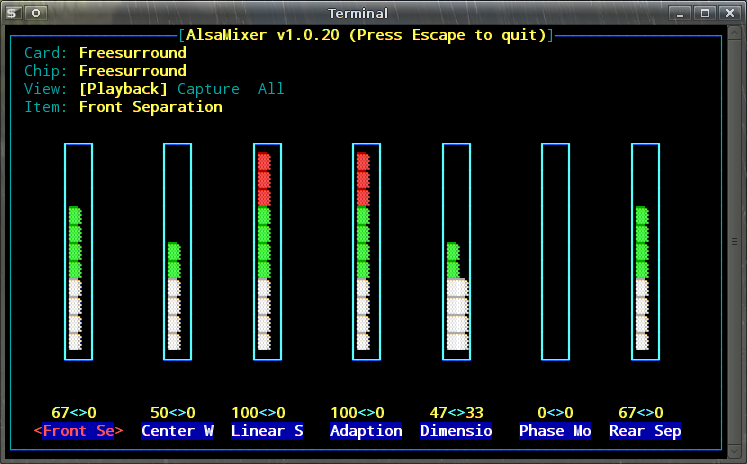Screen dimensions: 747x464
Task: Select the Phase Mo channel label
Action: point(555,431)
